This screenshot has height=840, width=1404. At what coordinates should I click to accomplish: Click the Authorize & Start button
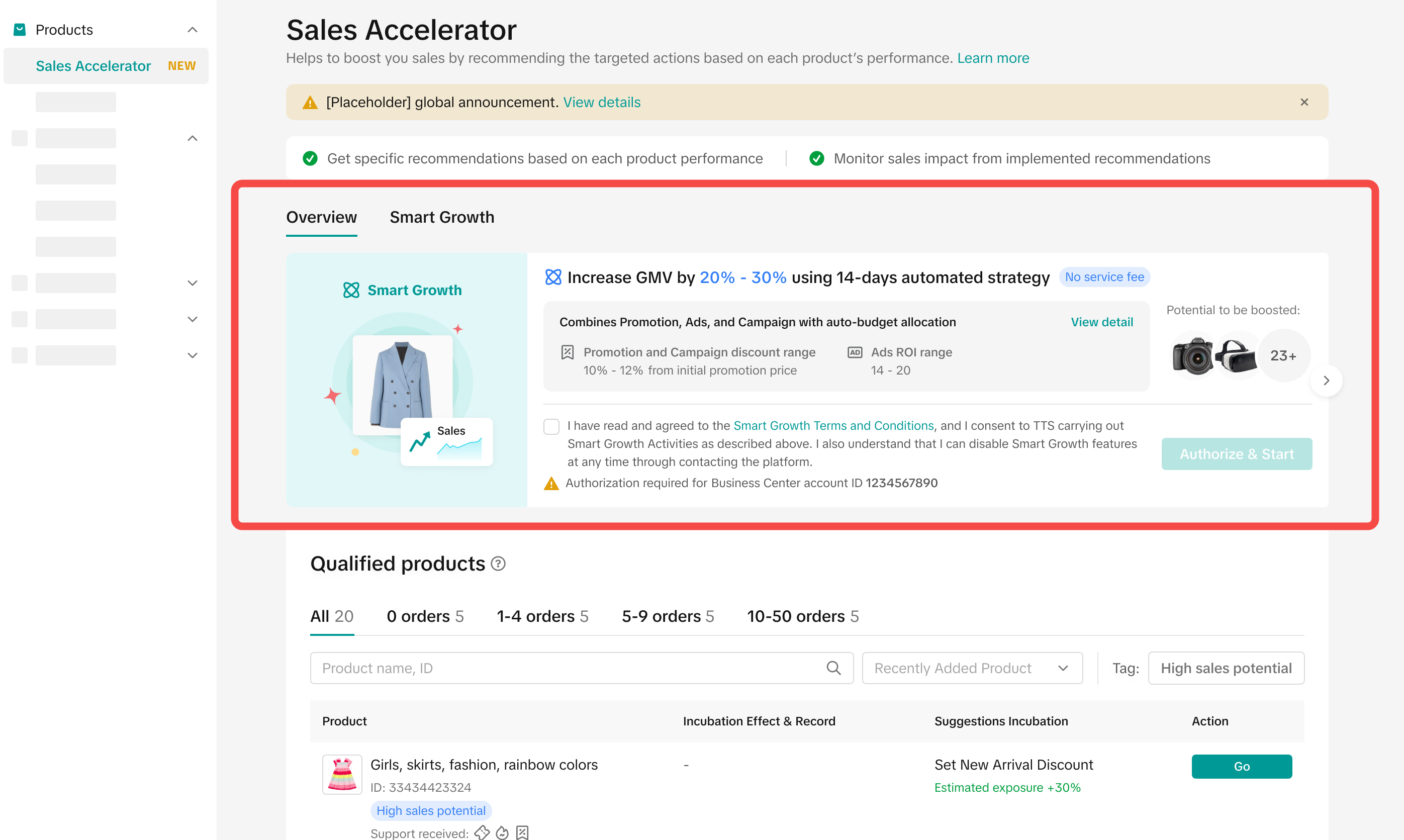[x=1236, y=454]
